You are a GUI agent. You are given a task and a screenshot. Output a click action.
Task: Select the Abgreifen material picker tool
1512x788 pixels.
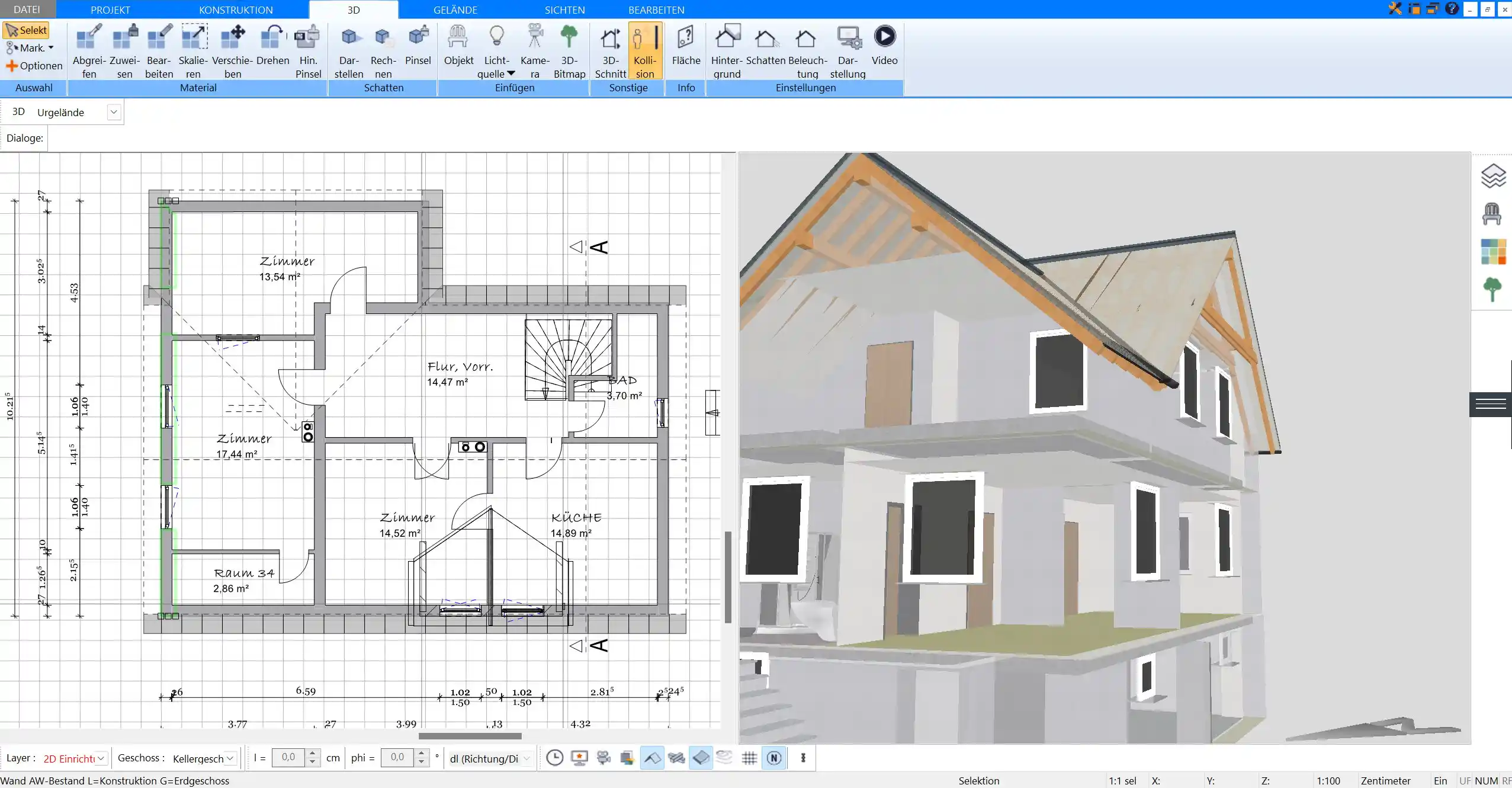click(x=89, y=51)
